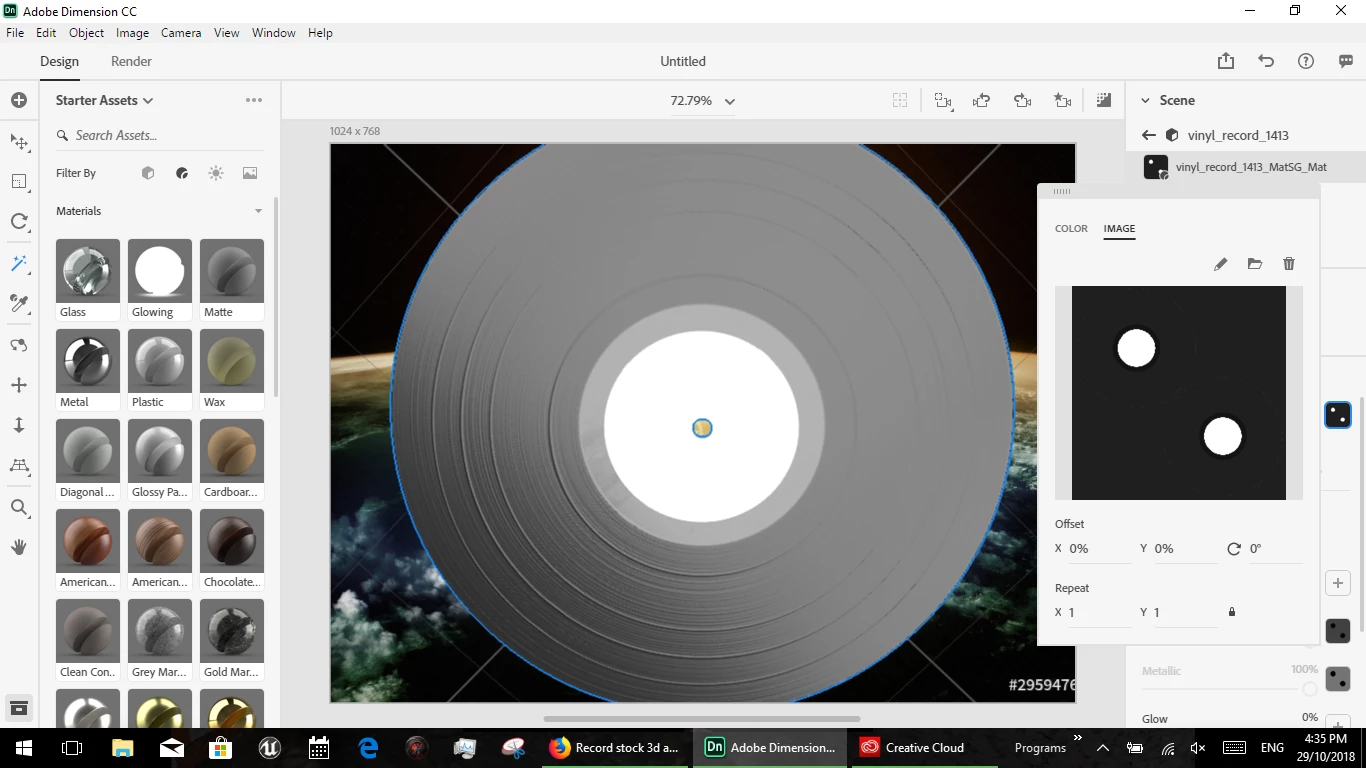Open the Firefox Record stock taskbar window
Image resolution: width=1366 pixels, height=768 pixels.
(x=615, y=747)
